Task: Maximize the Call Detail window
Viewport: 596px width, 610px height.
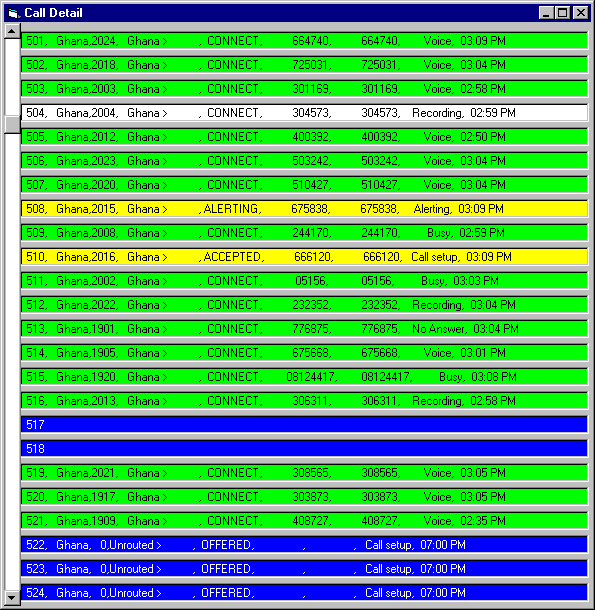Action: [x=563, y=13]
